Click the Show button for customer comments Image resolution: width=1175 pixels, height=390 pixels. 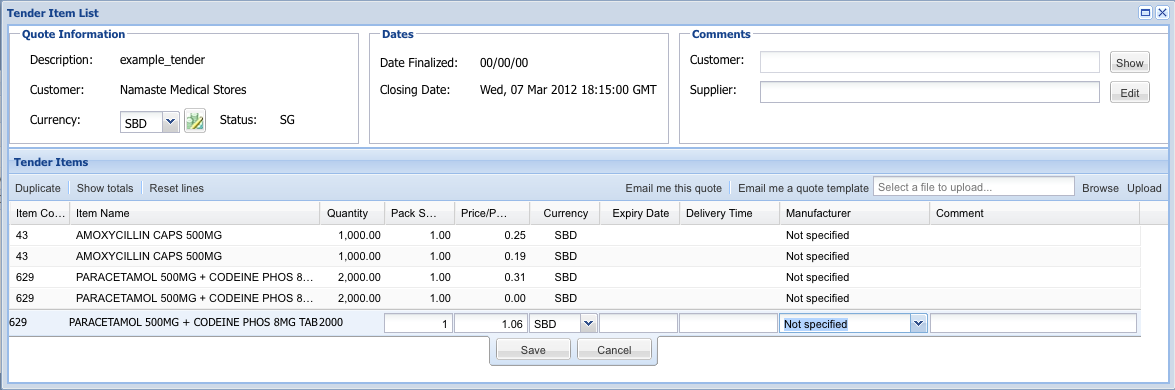coord(1129,63)
